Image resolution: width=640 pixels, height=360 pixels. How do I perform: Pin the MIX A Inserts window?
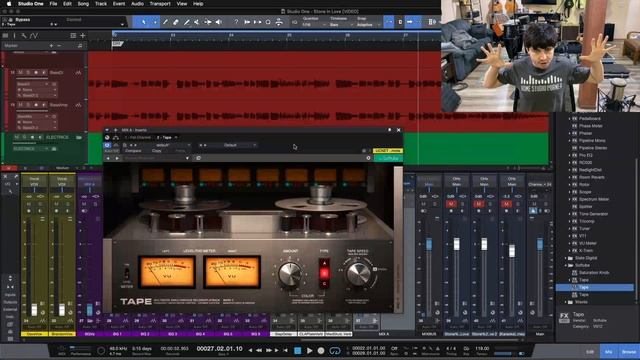(x=389, y=130)
